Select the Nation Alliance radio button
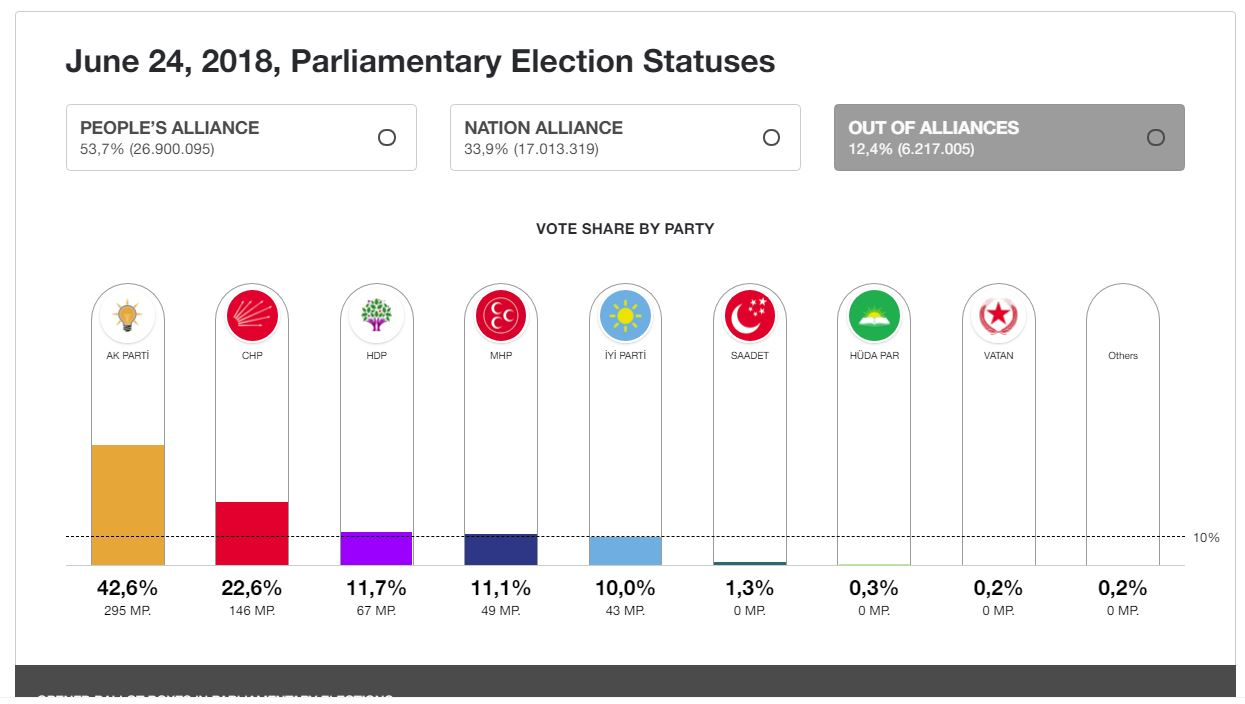This screenshot has width=1245, height=704. coord(771,138)
